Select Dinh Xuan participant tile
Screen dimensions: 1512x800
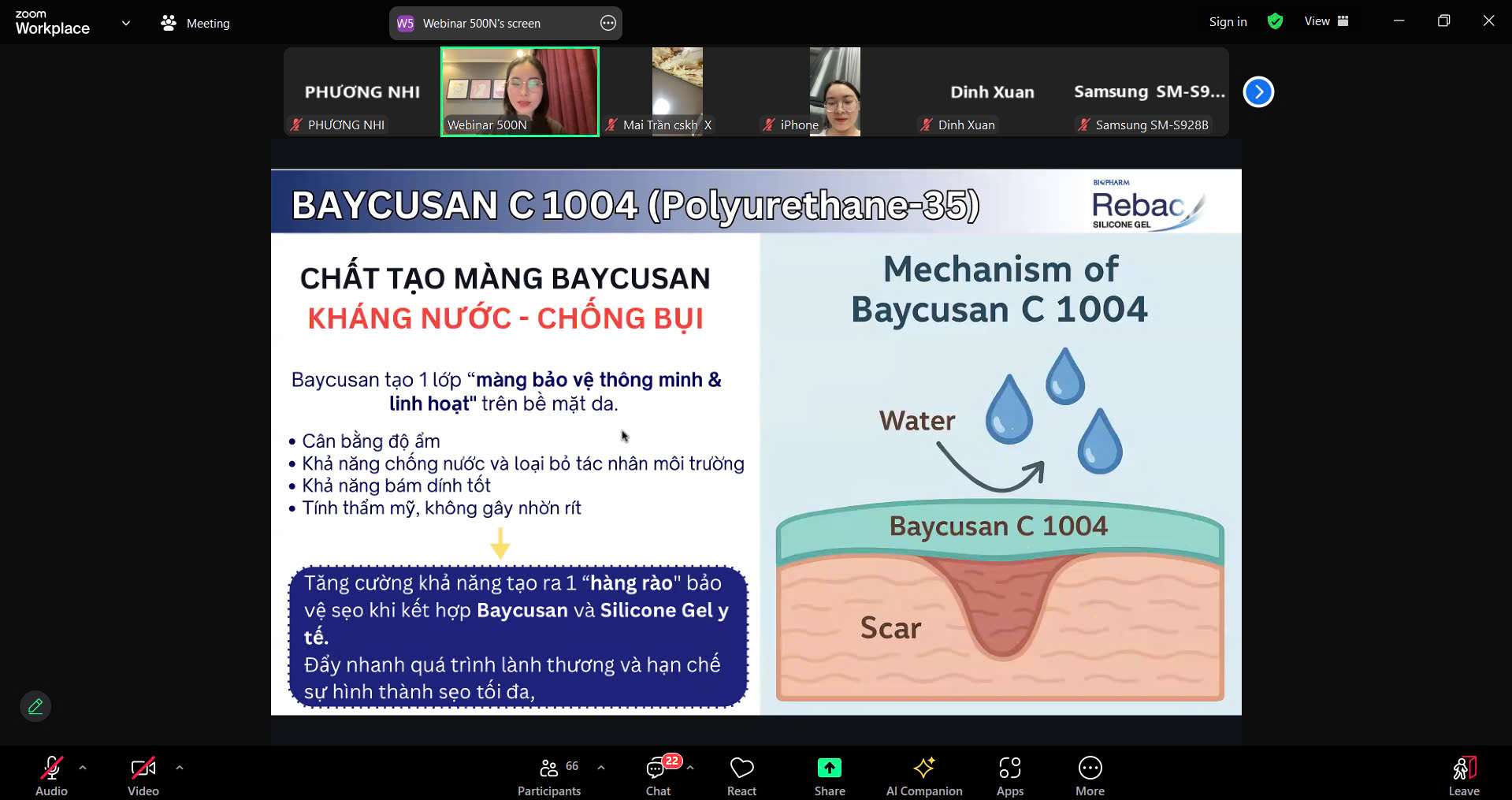click(993, 91)
